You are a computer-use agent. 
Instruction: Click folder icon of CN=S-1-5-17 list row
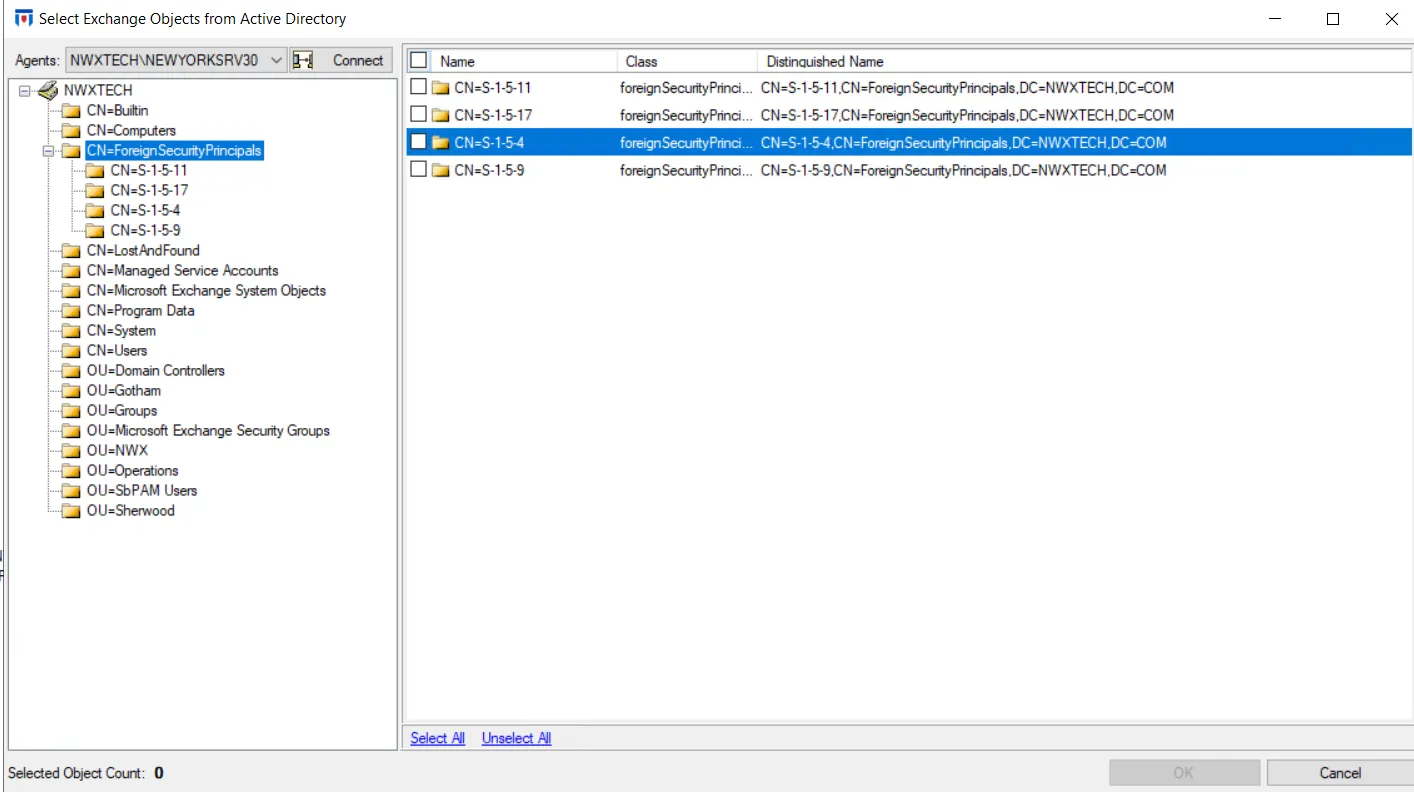[x=440, y=115]
